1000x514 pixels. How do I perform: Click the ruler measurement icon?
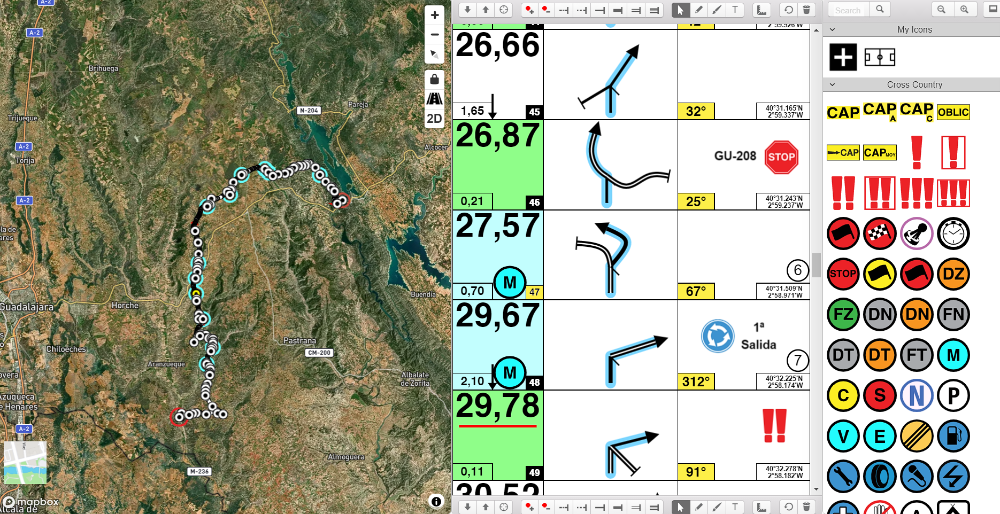point(760,10)
